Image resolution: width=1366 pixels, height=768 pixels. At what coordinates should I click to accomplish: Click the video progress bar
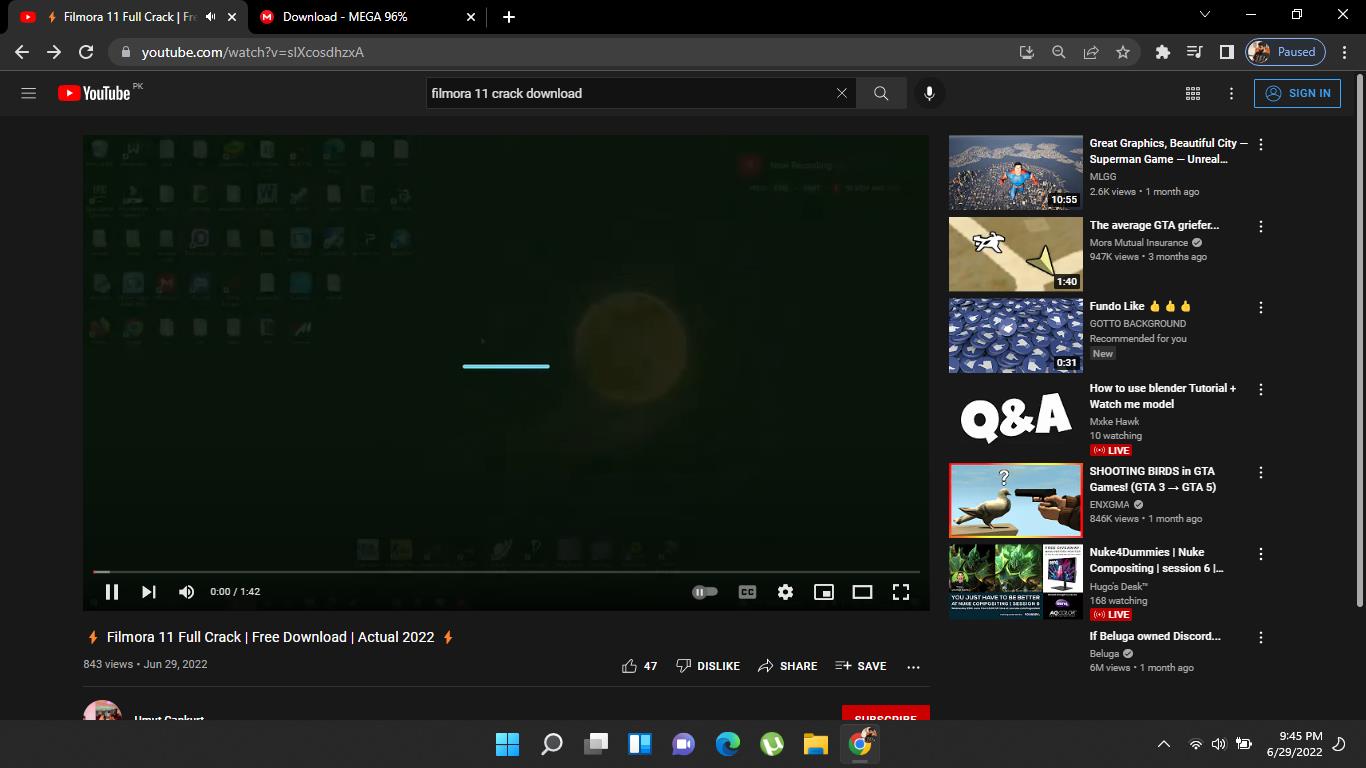(506, 572)
